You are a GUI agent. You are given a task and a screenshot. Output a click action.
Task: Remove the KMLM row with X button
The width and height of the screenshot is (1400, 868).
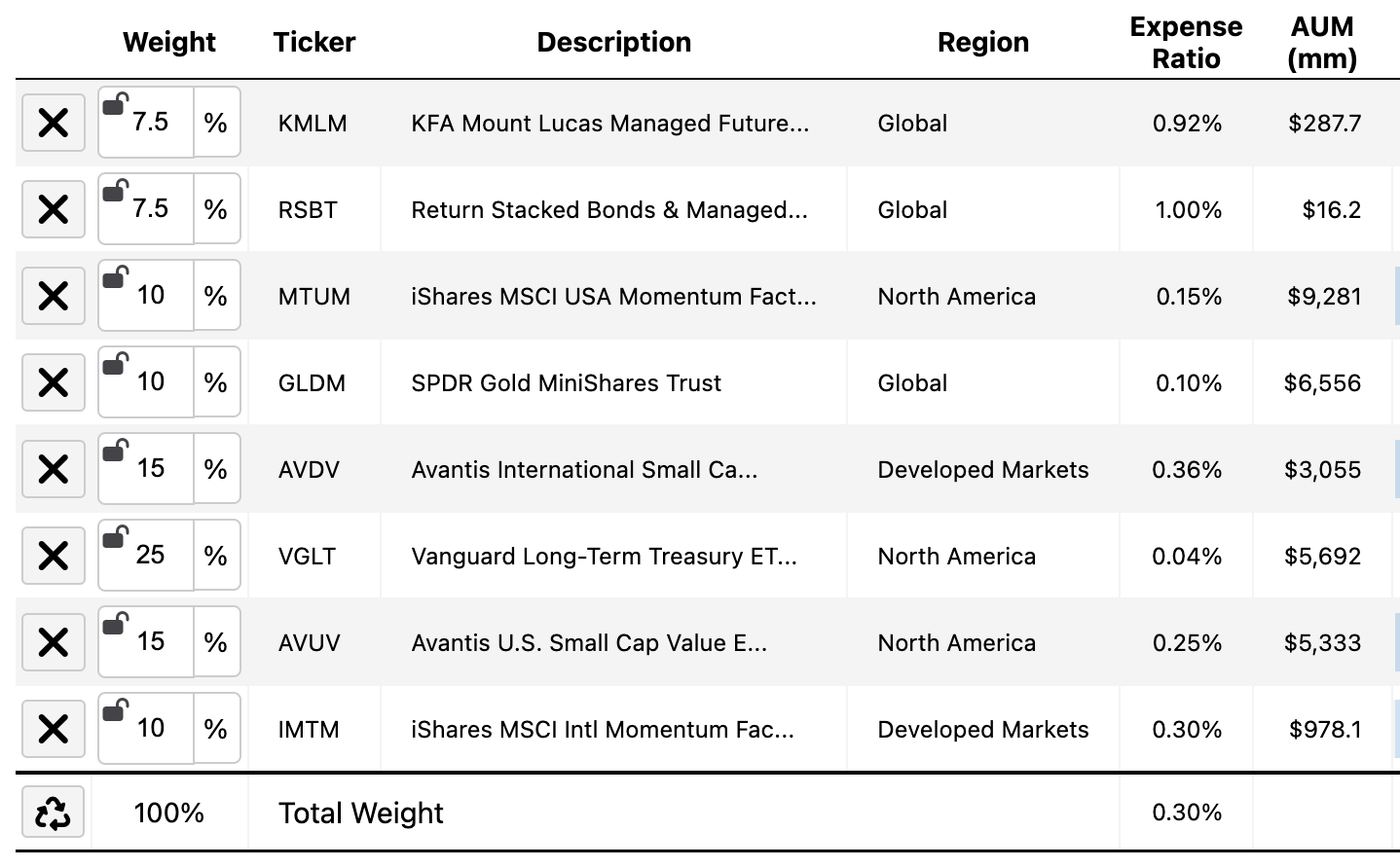[54, 123]
